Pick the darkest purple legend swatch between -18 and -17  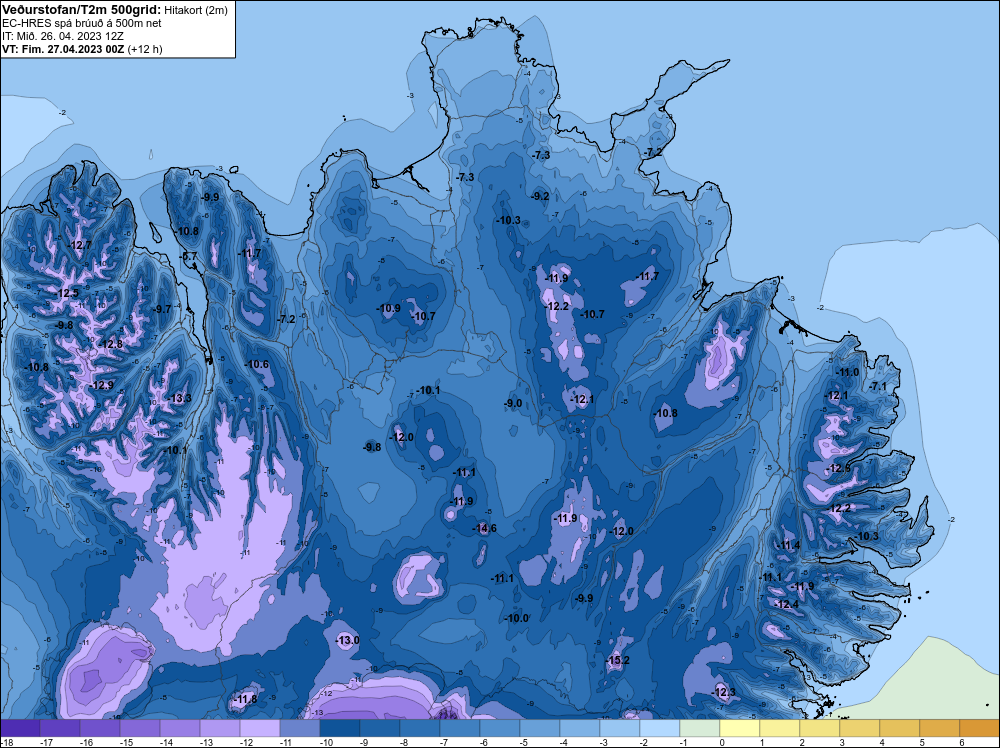pyautogui.click(x=20, y=728)
